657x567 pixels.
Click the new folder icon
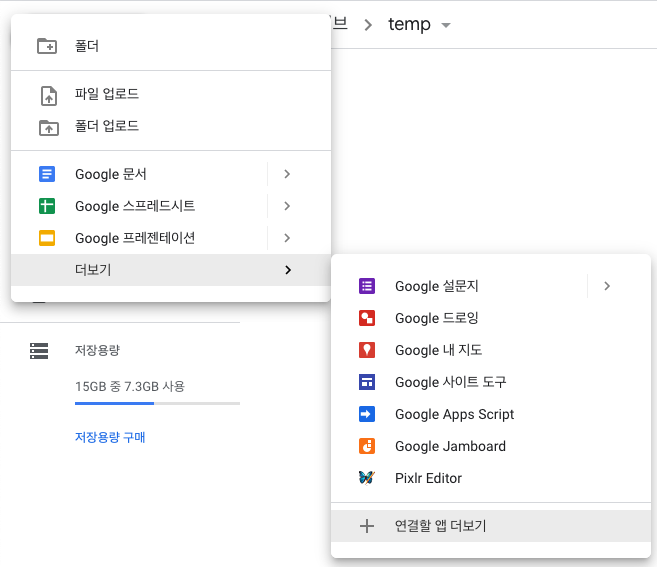tap(47, 46)
